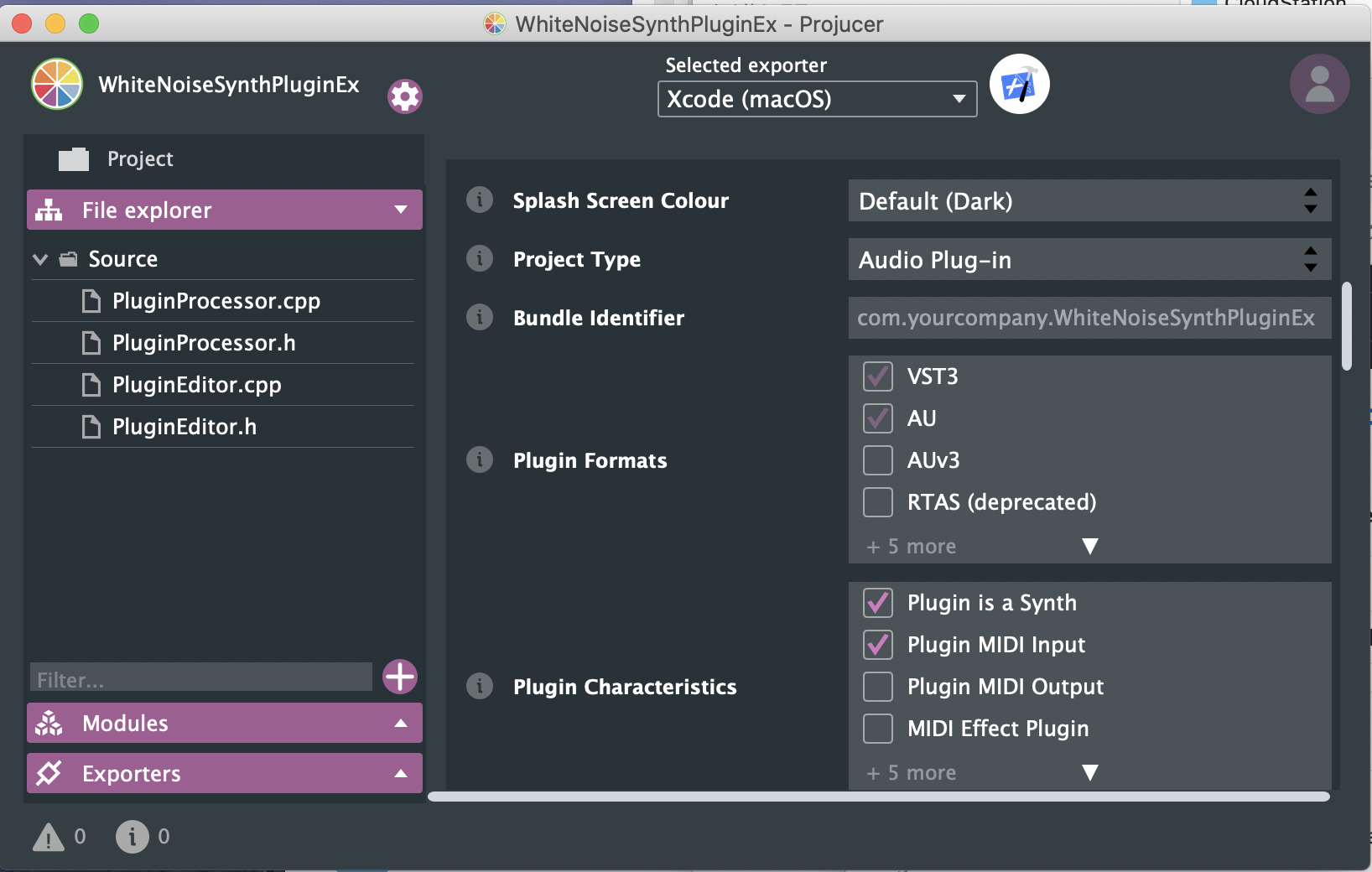This screenshot has height=872, width=1372.
Task: Collapse the Exporters section
Action: coord(401,773)
